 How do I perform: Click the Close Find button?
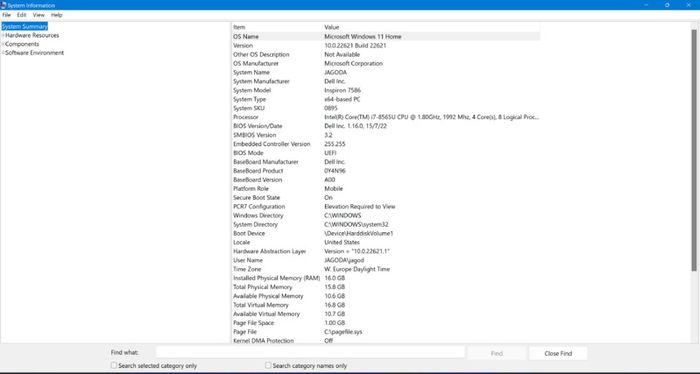click(558, 353)
